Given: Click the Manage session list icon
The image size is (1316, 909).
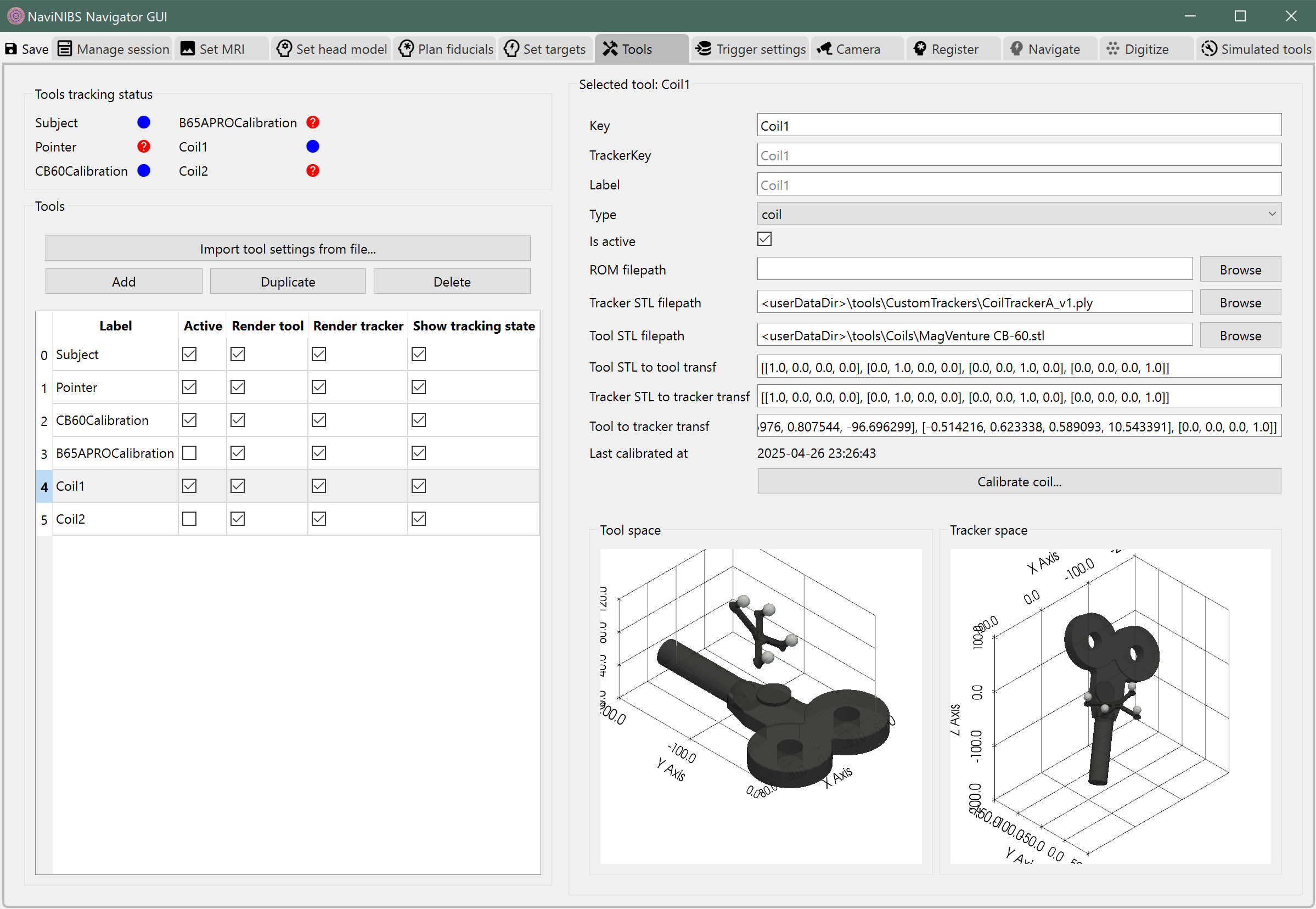Looking at the screenshot, I should (65, 49).
